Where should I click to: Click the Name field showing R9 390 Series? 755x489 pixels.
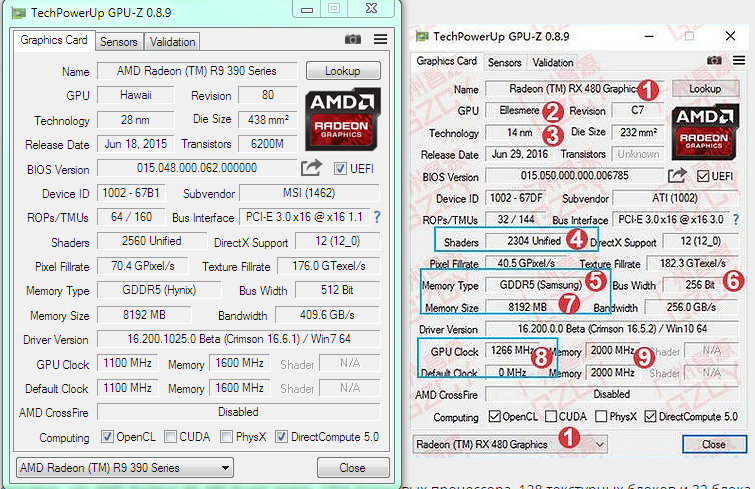tap(197, 71)
